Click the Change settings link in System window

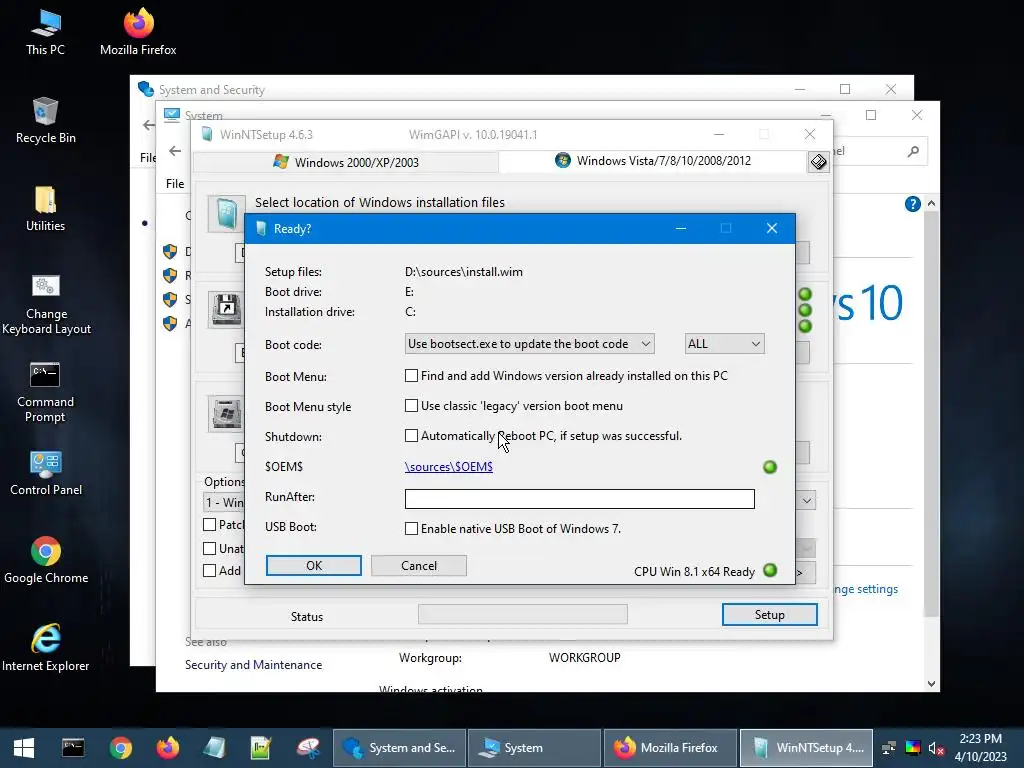coord(866,589)
